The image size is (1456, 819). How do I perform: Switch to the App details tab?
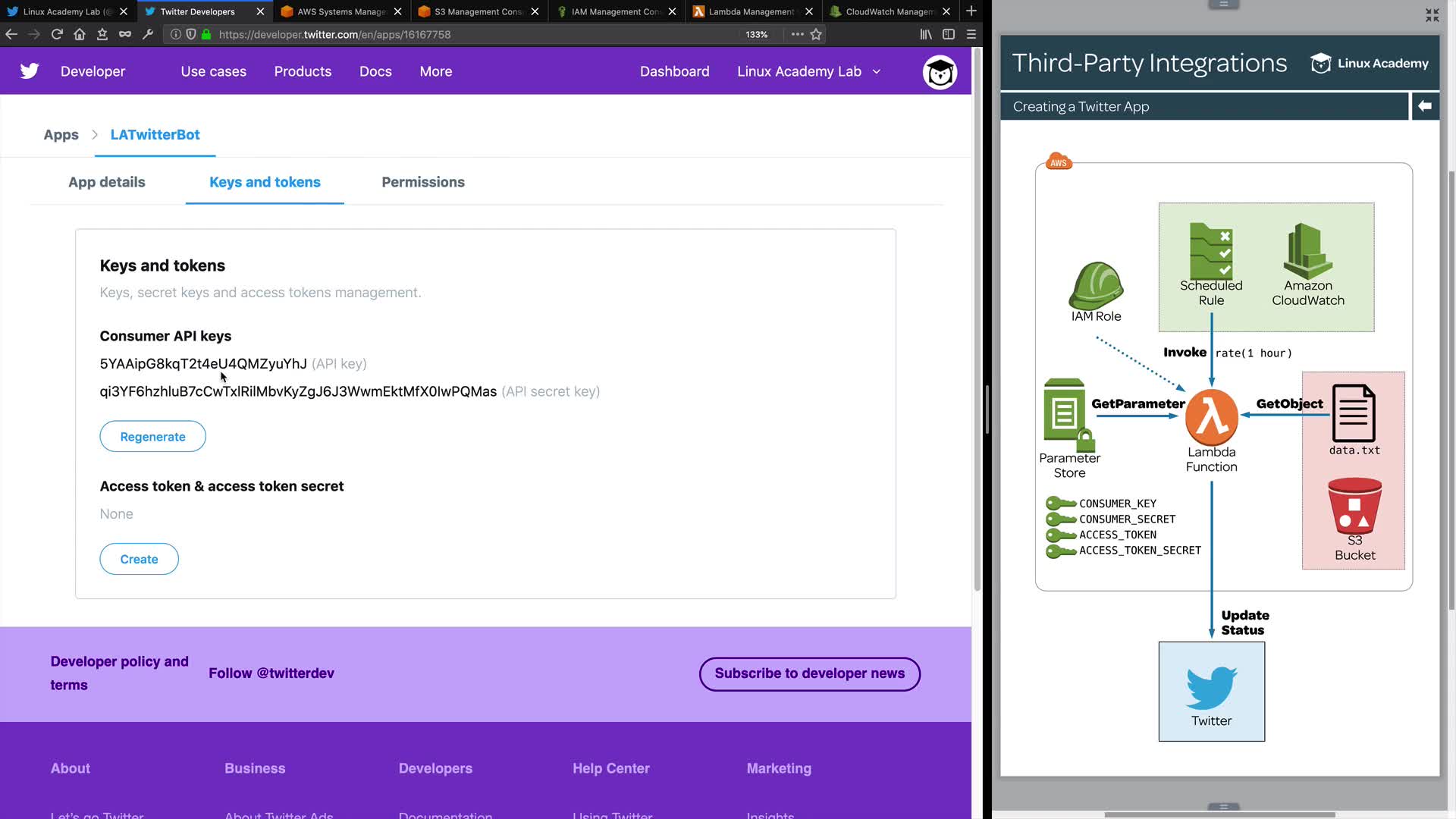tap(107, 182)
